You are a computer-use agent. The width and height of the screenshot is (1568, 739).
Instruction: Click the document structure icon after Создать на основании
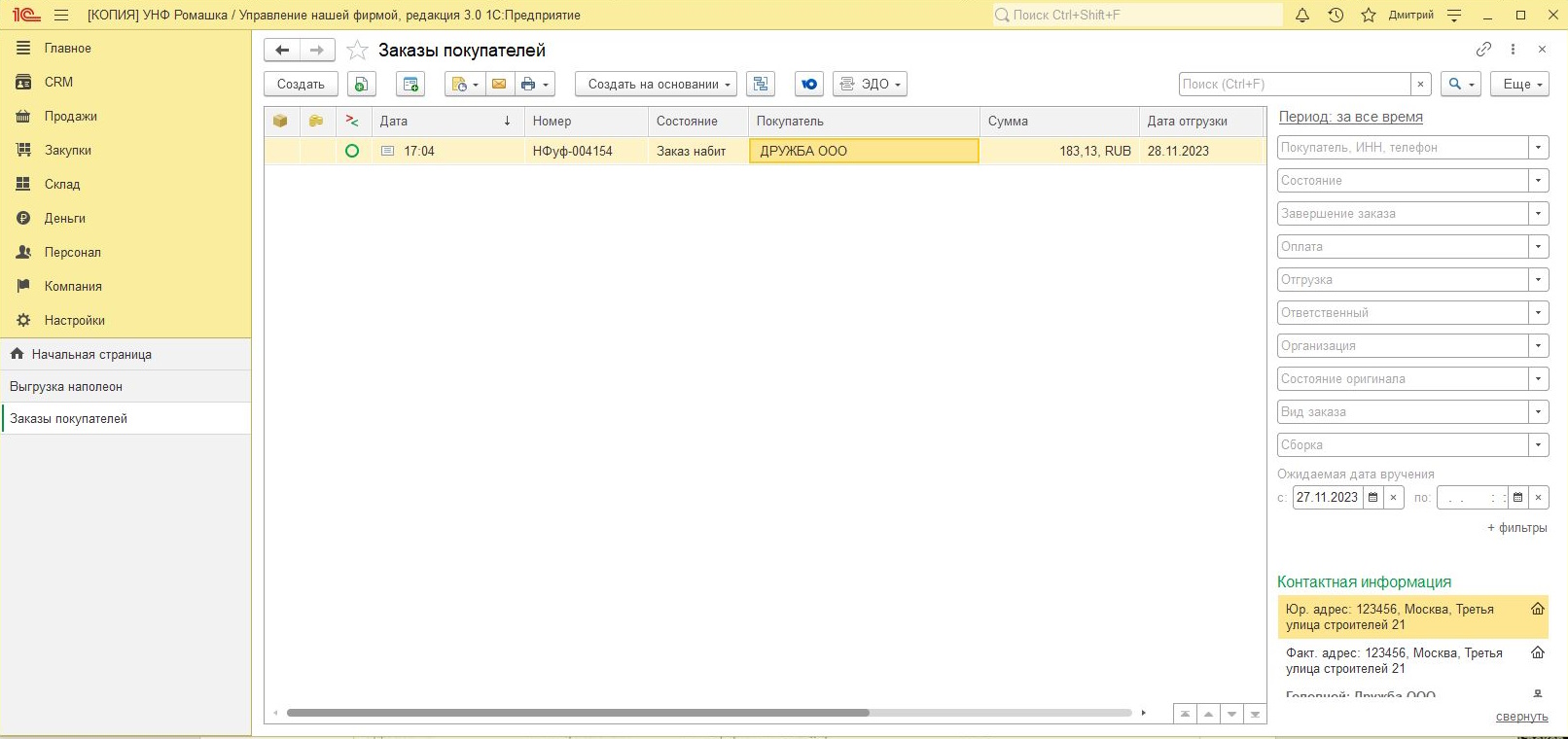point(760,85)
